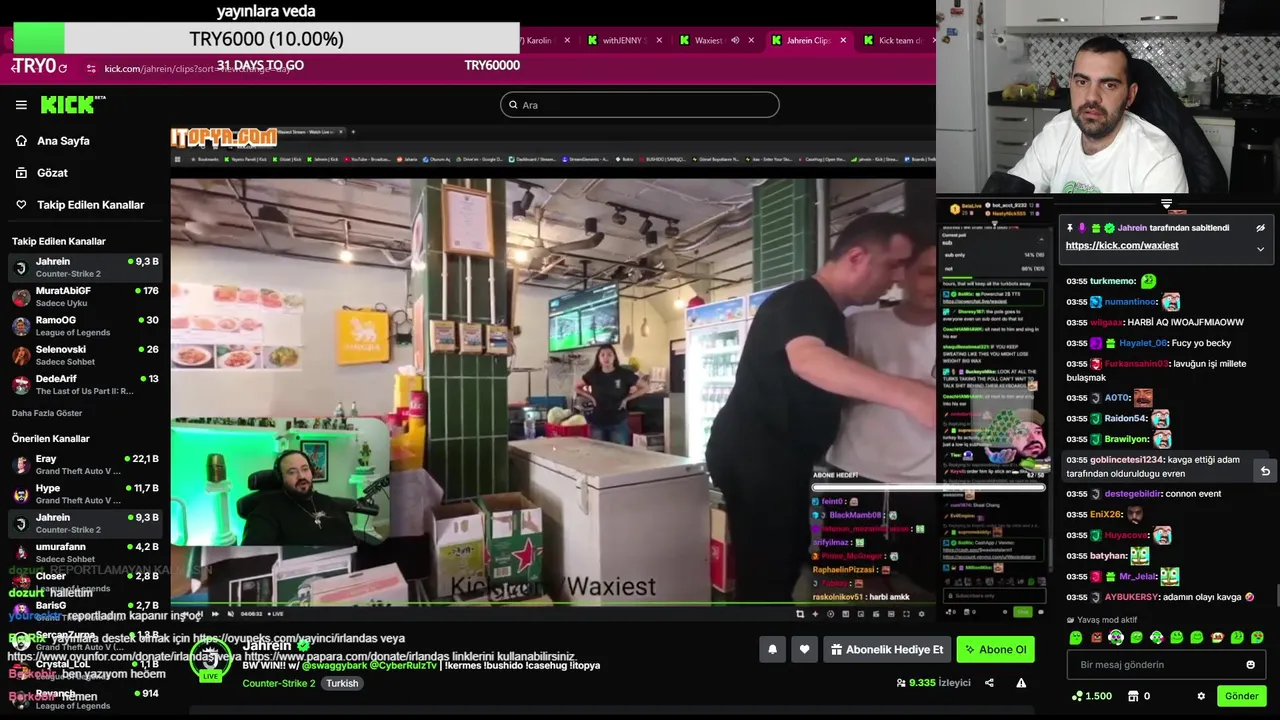Click the share icon near viewer count

click(x=989, y=683)
